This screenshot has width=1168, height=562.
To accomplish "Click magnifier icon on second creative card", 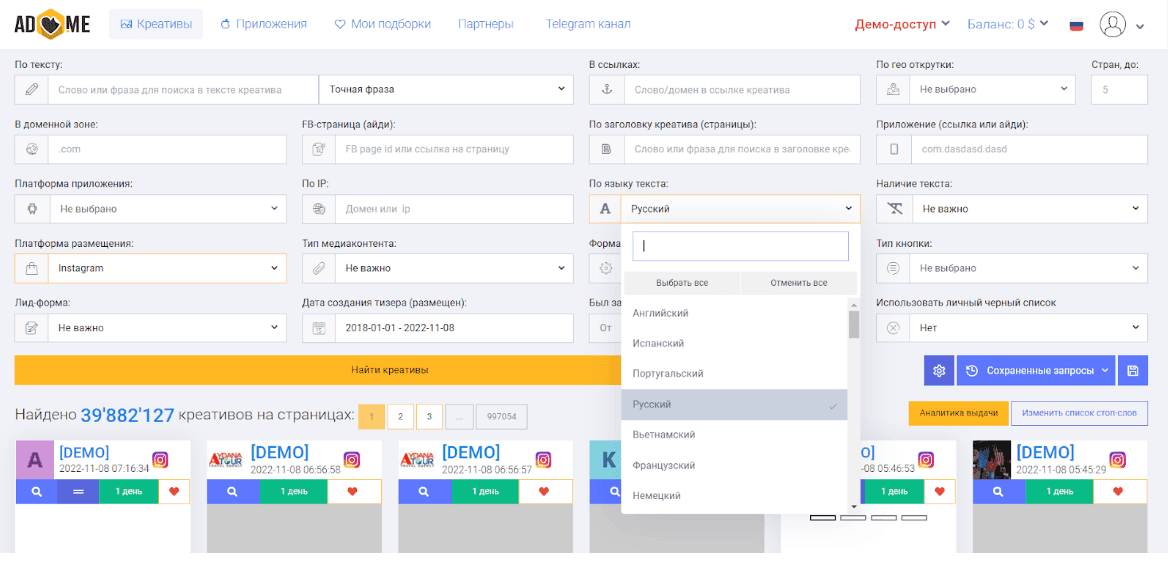I will (x=232, y=491).
